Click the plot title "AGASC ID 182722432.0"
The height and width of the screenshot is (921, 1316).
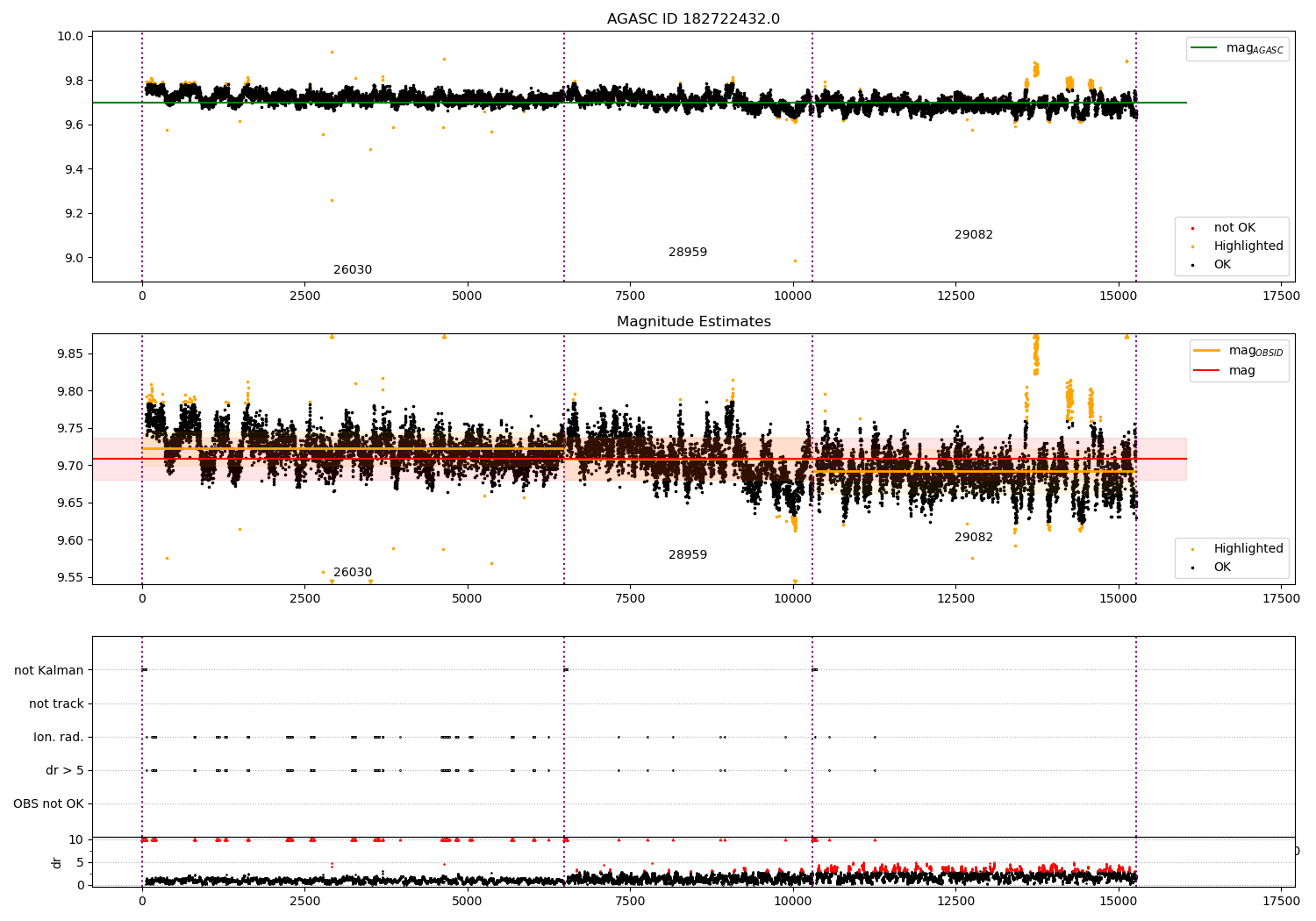(x=693, y=19)
